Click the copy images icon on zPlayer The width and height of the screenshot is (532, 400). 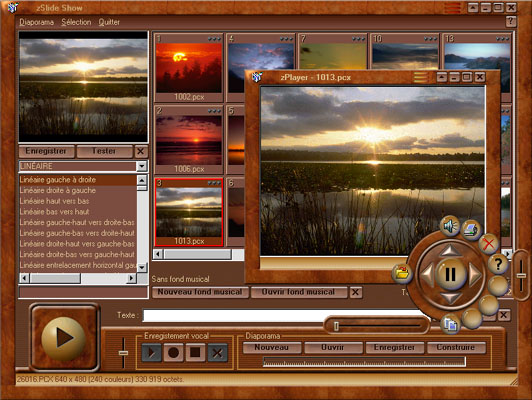(x=450, y=324)
